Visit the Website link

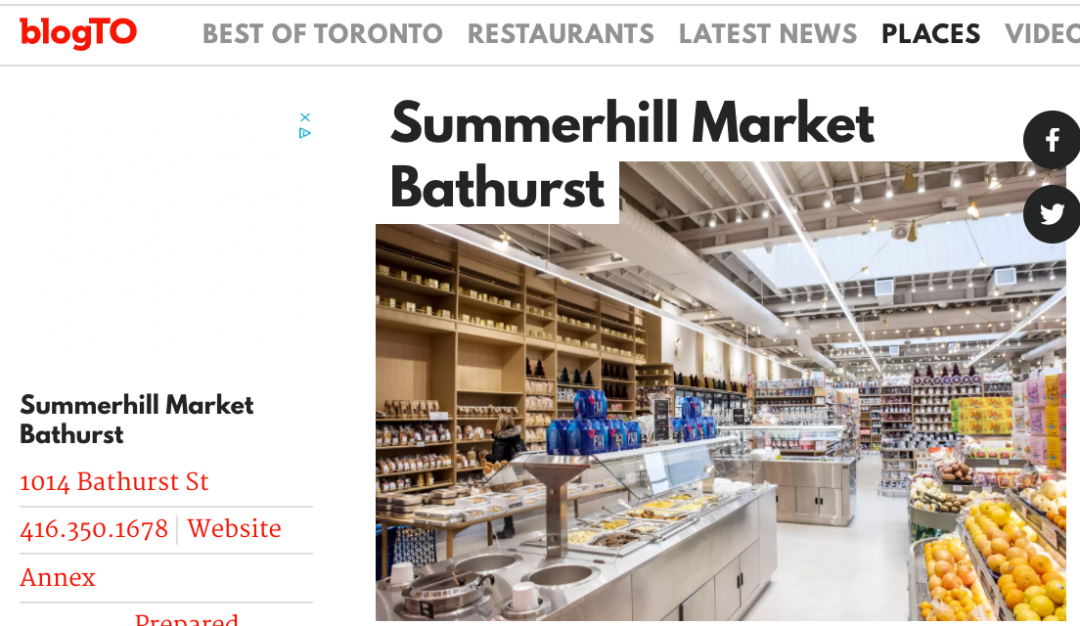click(234, 528)
